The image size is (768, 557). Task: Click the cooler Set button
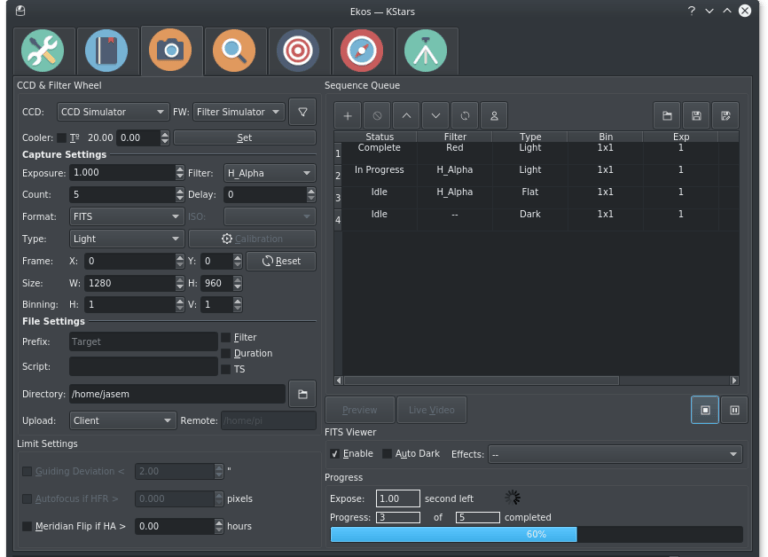(244, 138)
